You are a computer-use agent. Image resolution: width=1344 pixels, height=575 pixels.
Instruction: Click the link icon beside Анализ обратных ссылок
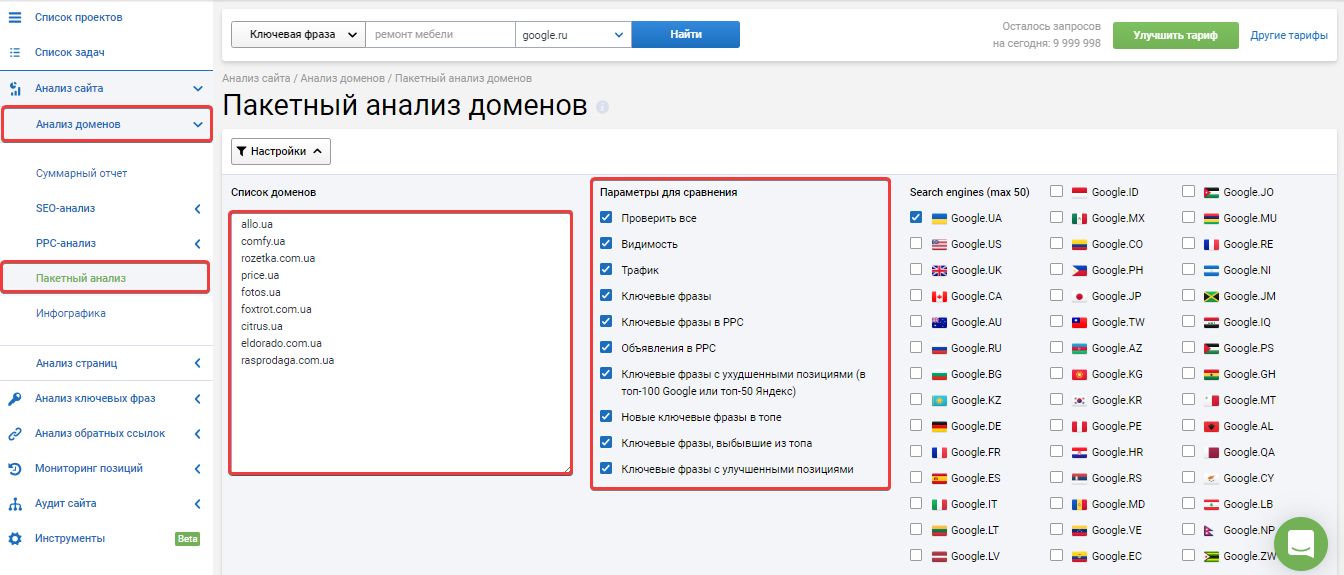click(x=15, y=433)
